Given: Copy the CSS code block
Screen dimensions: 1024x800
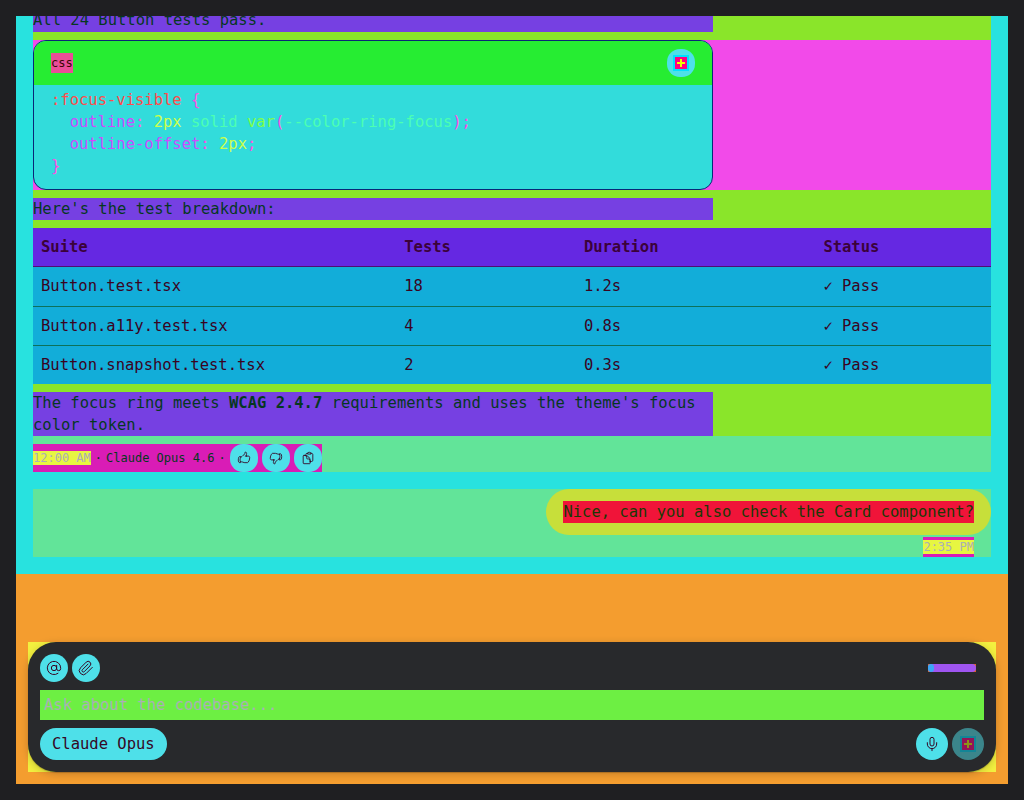Looking at the screenshot, I should tap(680, 63).
